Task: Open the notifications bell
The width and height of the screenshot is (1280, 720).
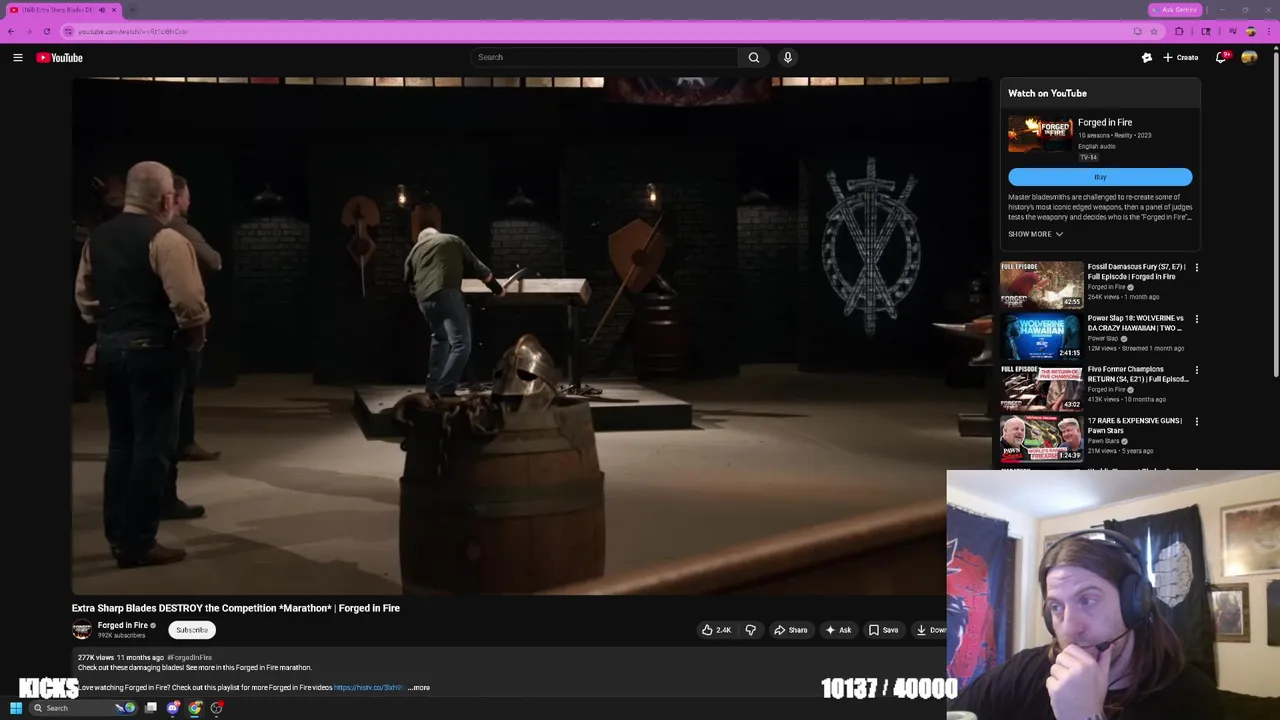Action: click(x=1220, y=58)
